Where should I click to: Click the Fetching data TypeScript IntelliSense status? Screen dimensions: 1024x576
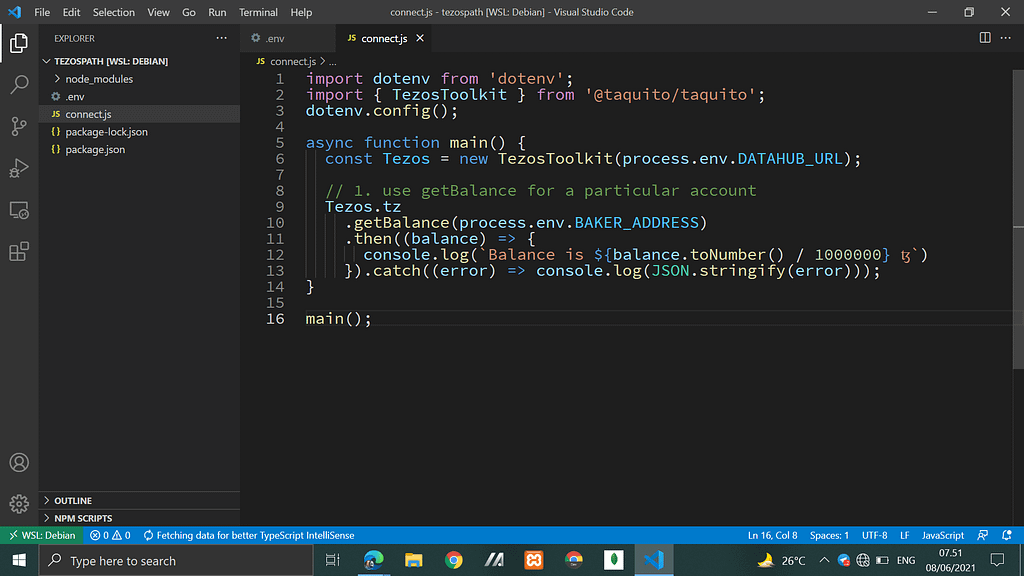tap(249, 535)
